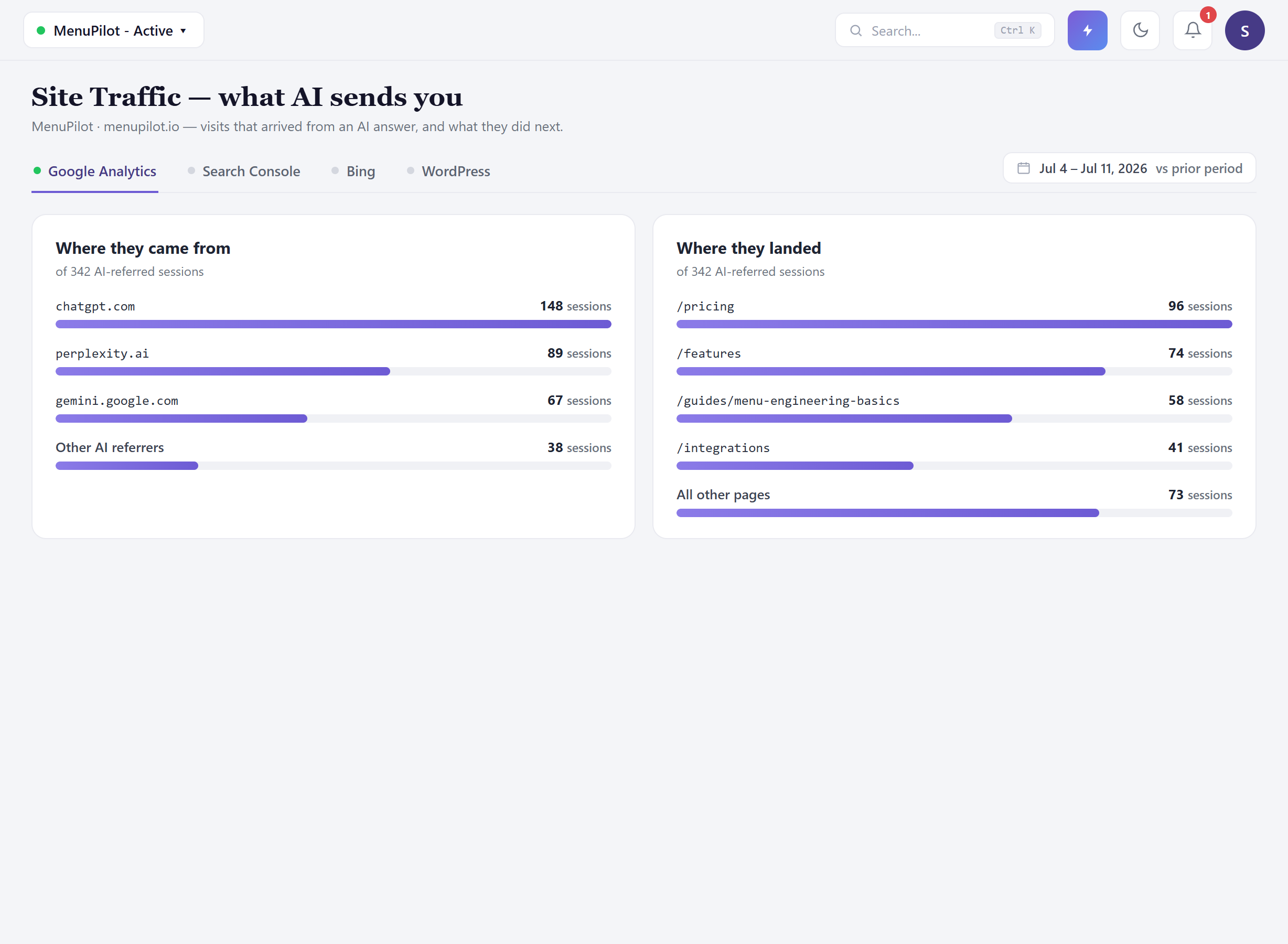Click the search magnifier icon
Viewport: 1288px width, 944px height.
click(x=855, y=31)
